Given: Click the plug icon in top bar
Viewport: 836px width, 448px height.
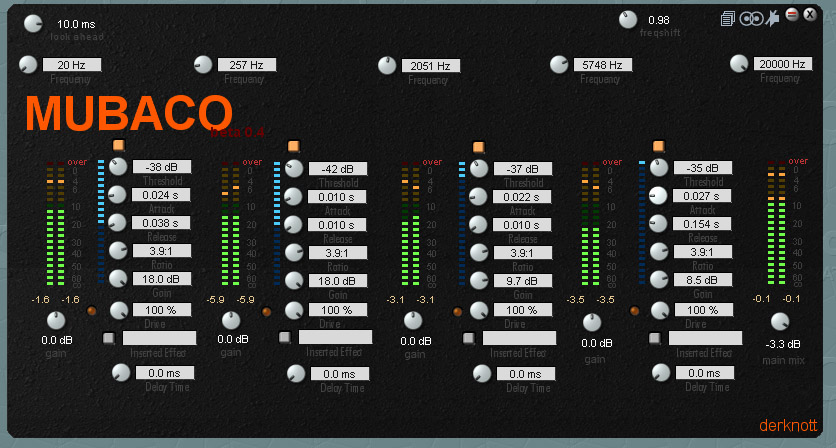Looking at the screenshot, I should (x=772, y=17).
